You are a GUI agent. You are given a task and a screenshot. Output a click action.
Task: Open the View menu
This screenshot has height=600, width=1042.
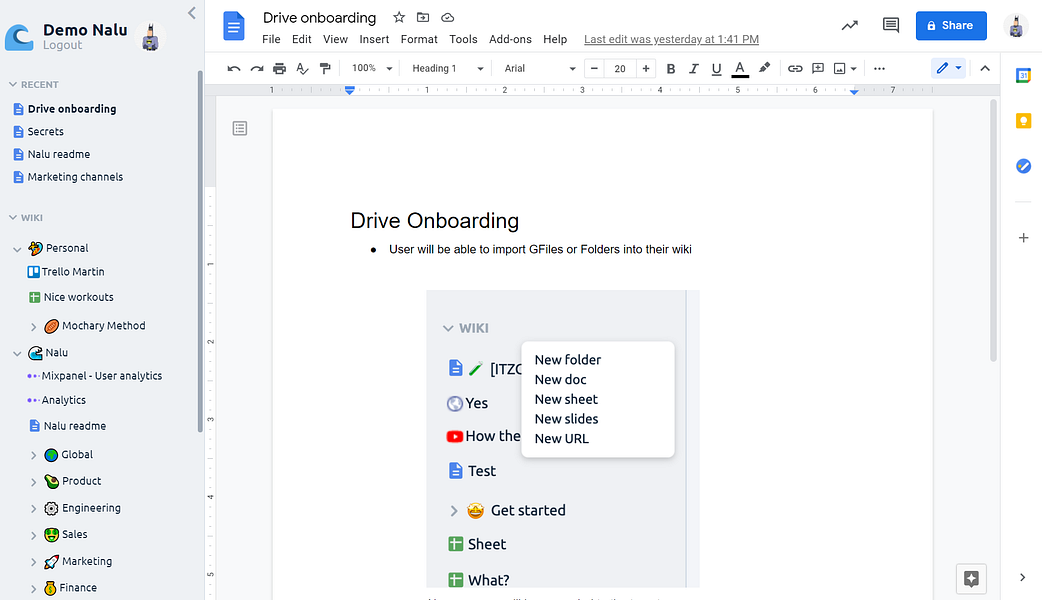(x=336, y=39)
